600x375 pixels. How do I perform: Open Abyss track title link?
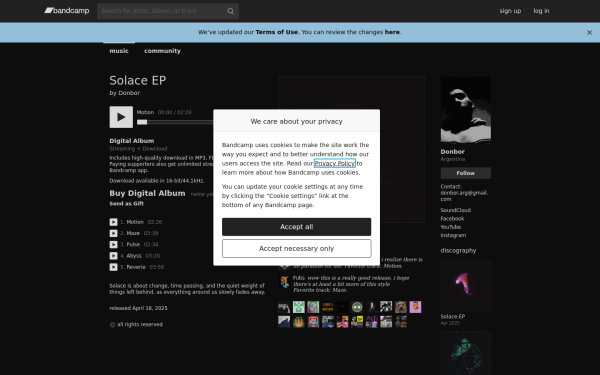(x=134, y=256)
